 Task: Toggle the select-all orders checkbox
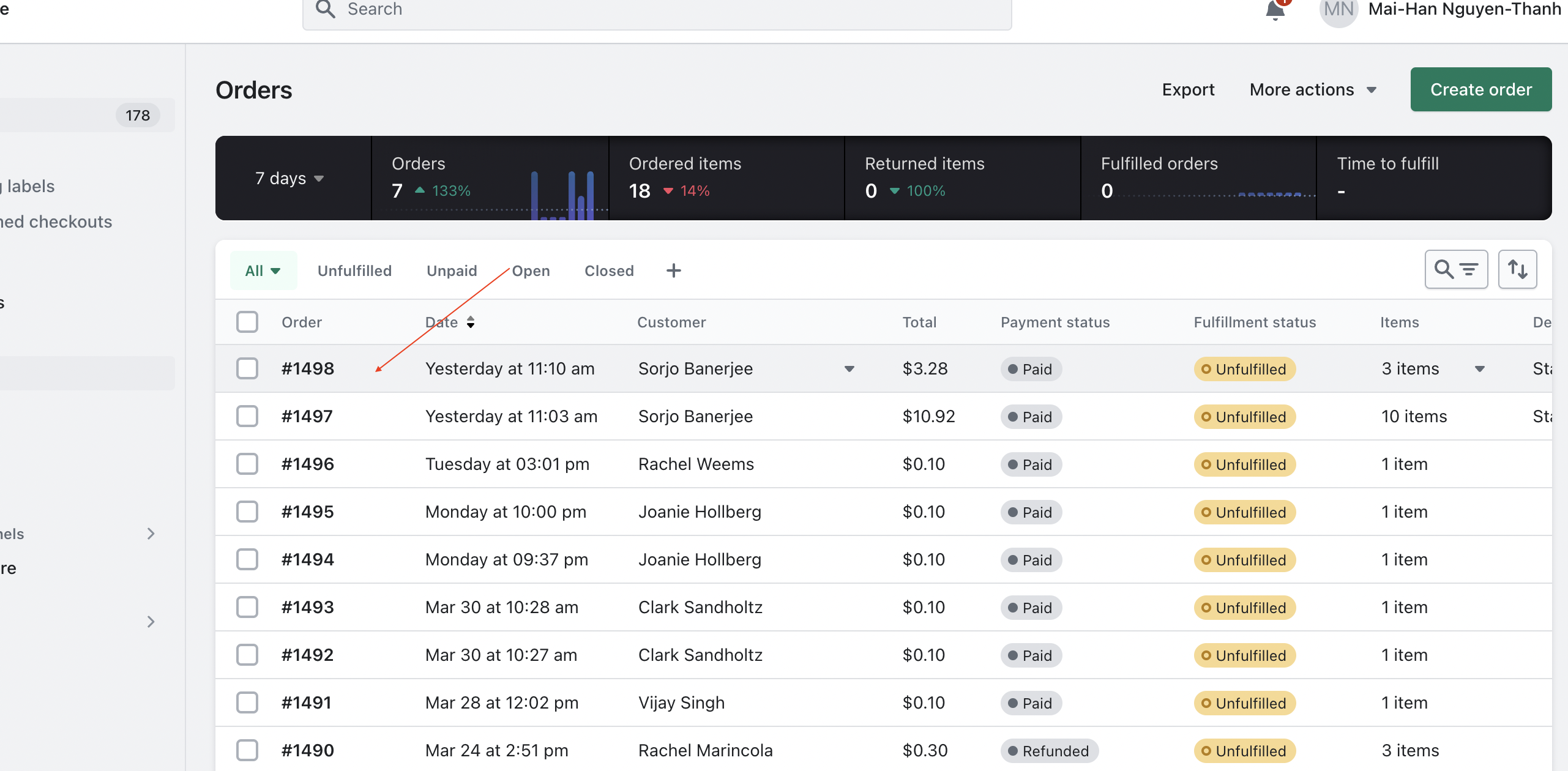(x=247, y=322)
